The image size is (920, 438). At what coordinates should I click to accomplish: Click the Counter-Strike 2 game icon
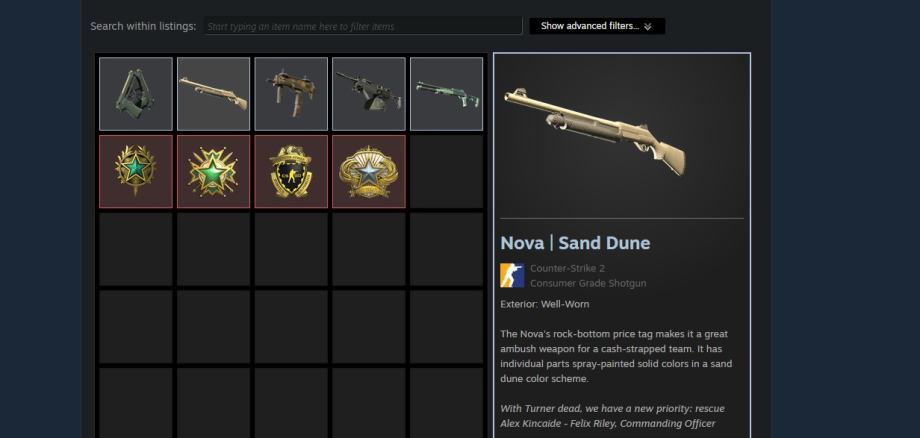pyautogui.click(x=512, y=275)
